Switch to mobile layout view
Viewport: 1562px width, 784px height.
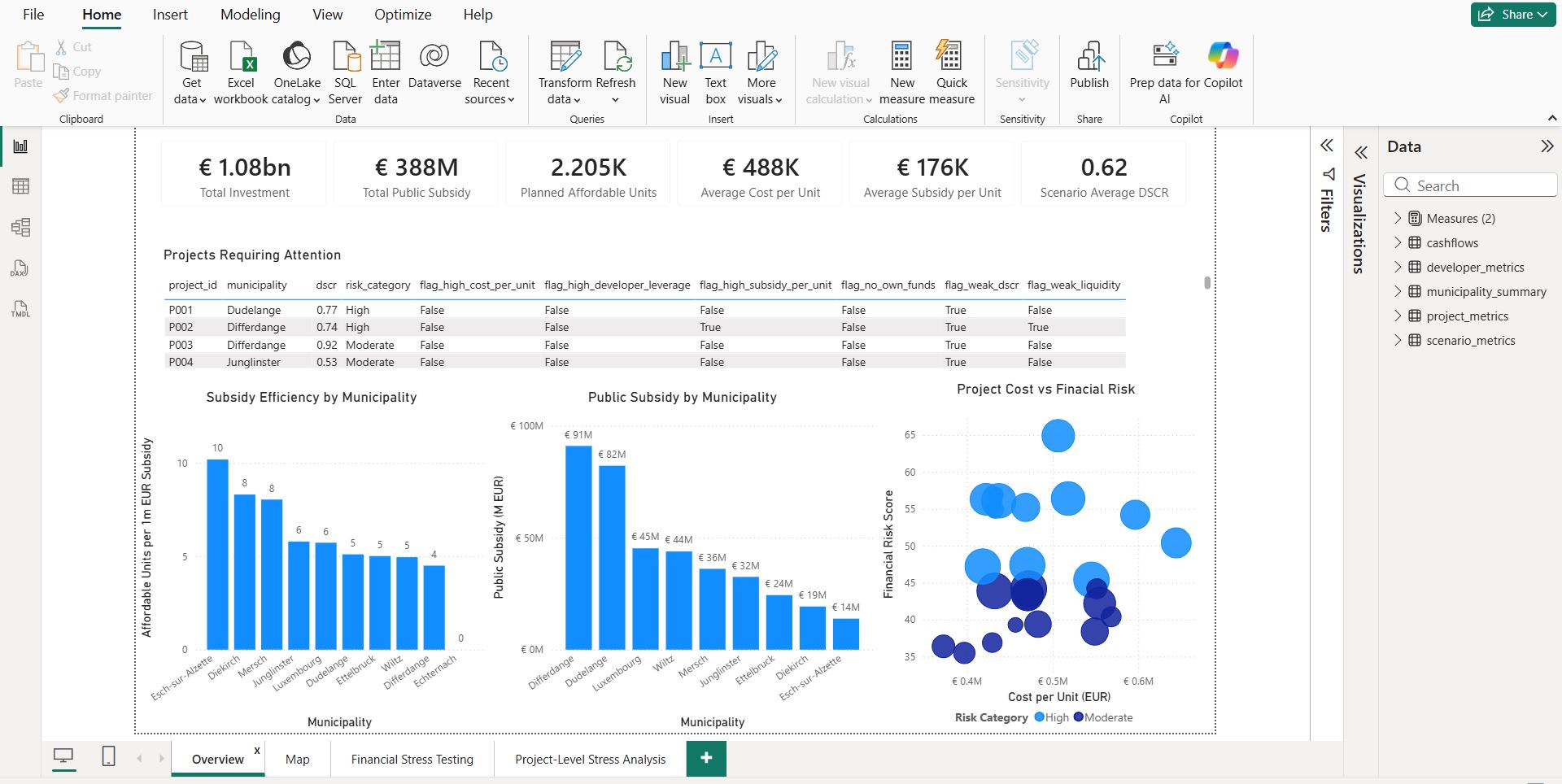pyautogui.click(x=108, y=757)
